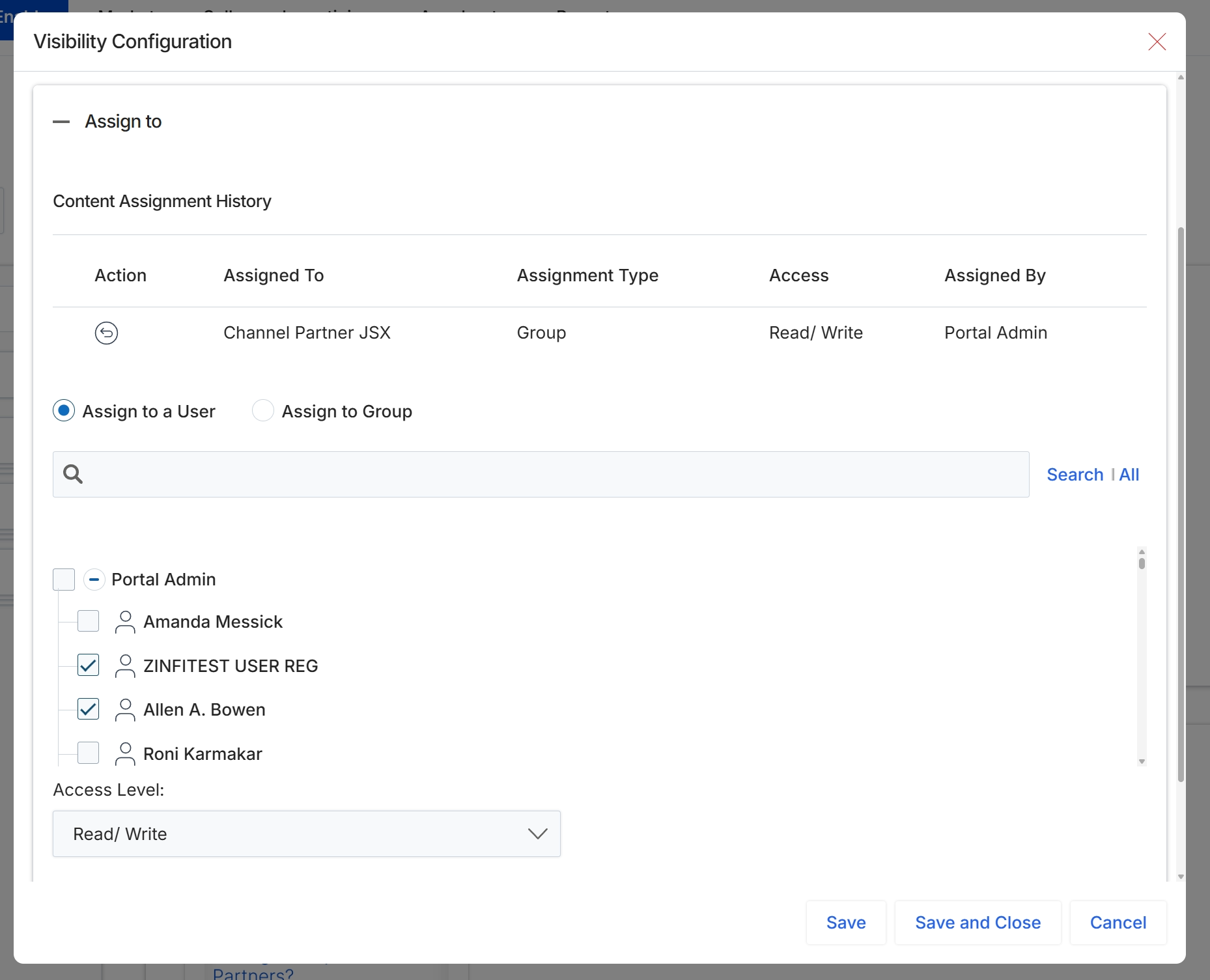Click the Cancel button
The width and height of the screenshot is (1210, 980).
point(1118,923)
